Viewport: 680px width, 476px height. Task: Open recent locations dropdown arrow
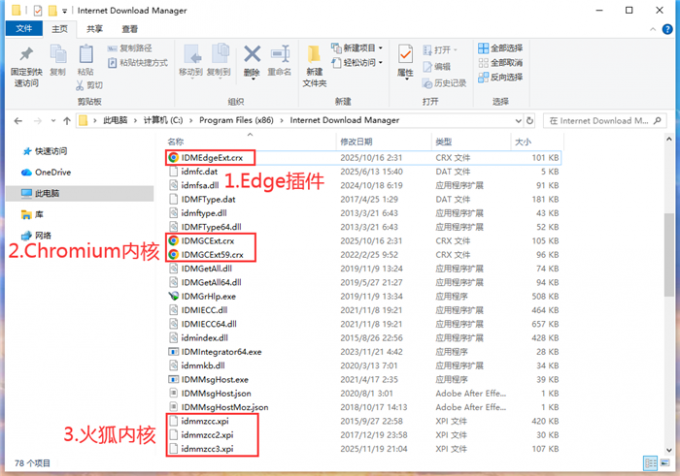(53, 121)
